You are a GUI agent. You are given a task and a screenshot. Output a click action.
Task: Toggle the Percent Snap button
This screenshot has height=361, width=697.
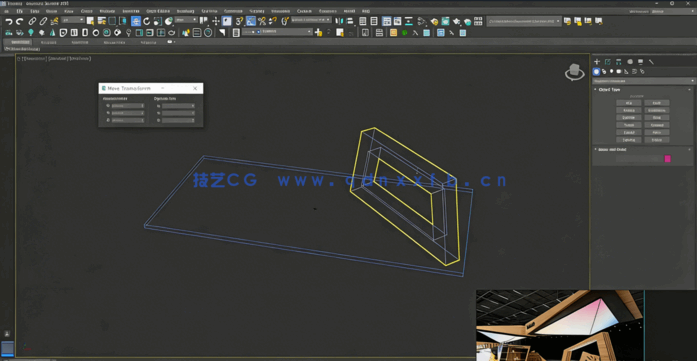[x=262, y=21]
